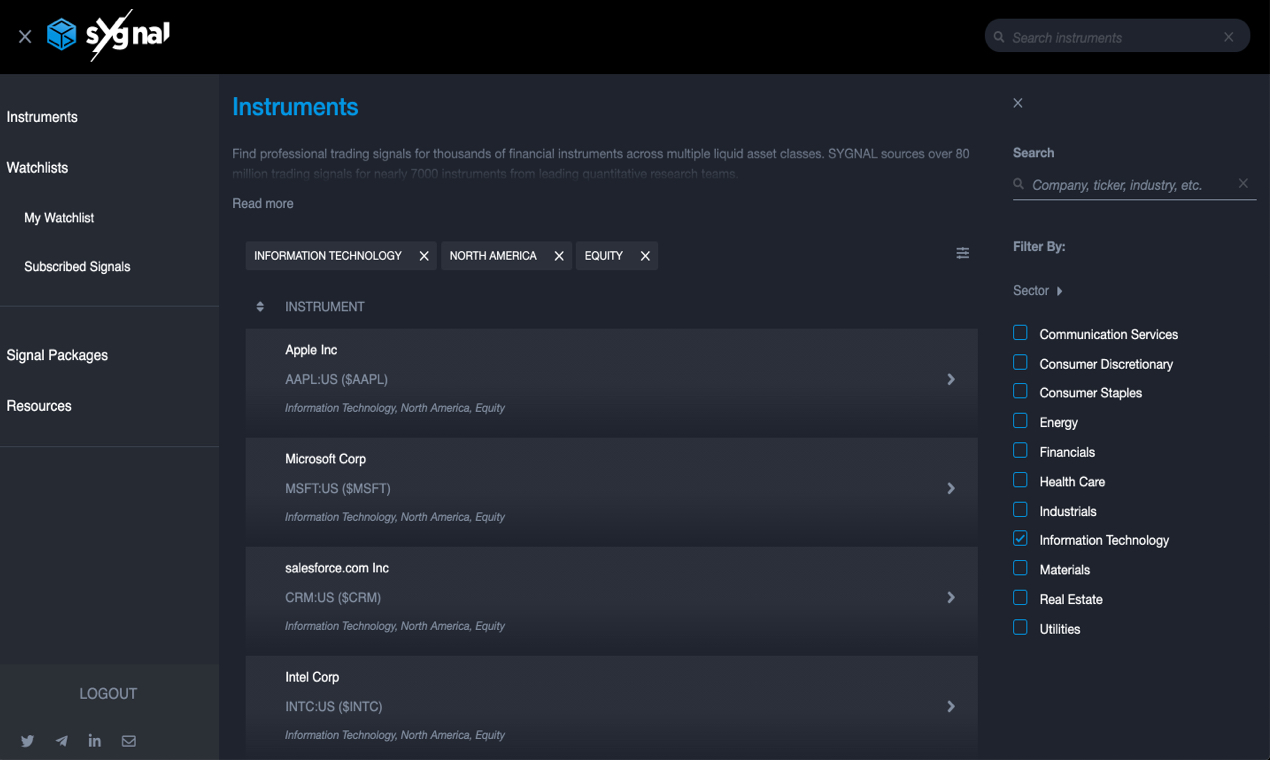Expand the Intel Corp row chevron
This screenshot has width=1270, height=760.
pos(951,707)
